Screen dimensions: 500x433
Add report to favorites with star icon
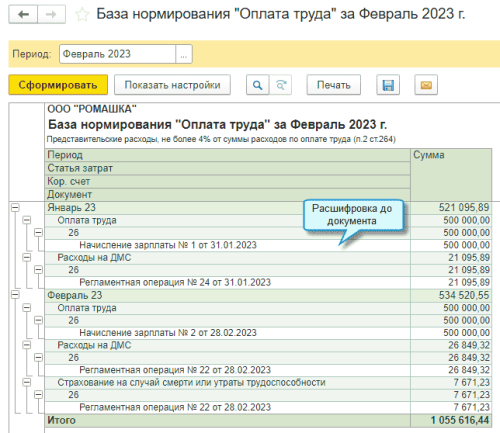82,14
